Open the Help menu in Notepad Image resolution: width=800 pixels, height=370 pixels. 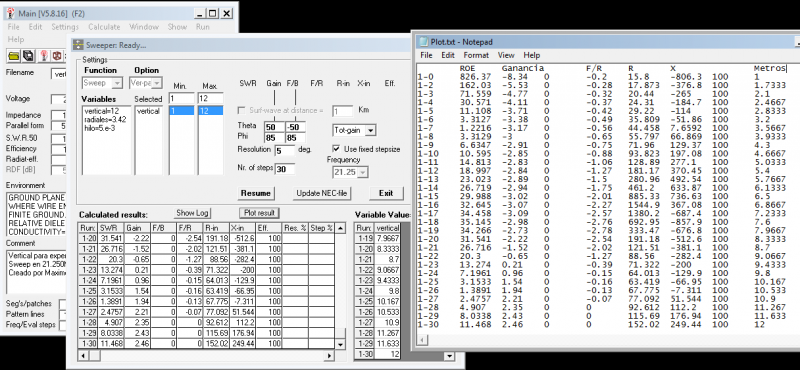tap(532, 55)
